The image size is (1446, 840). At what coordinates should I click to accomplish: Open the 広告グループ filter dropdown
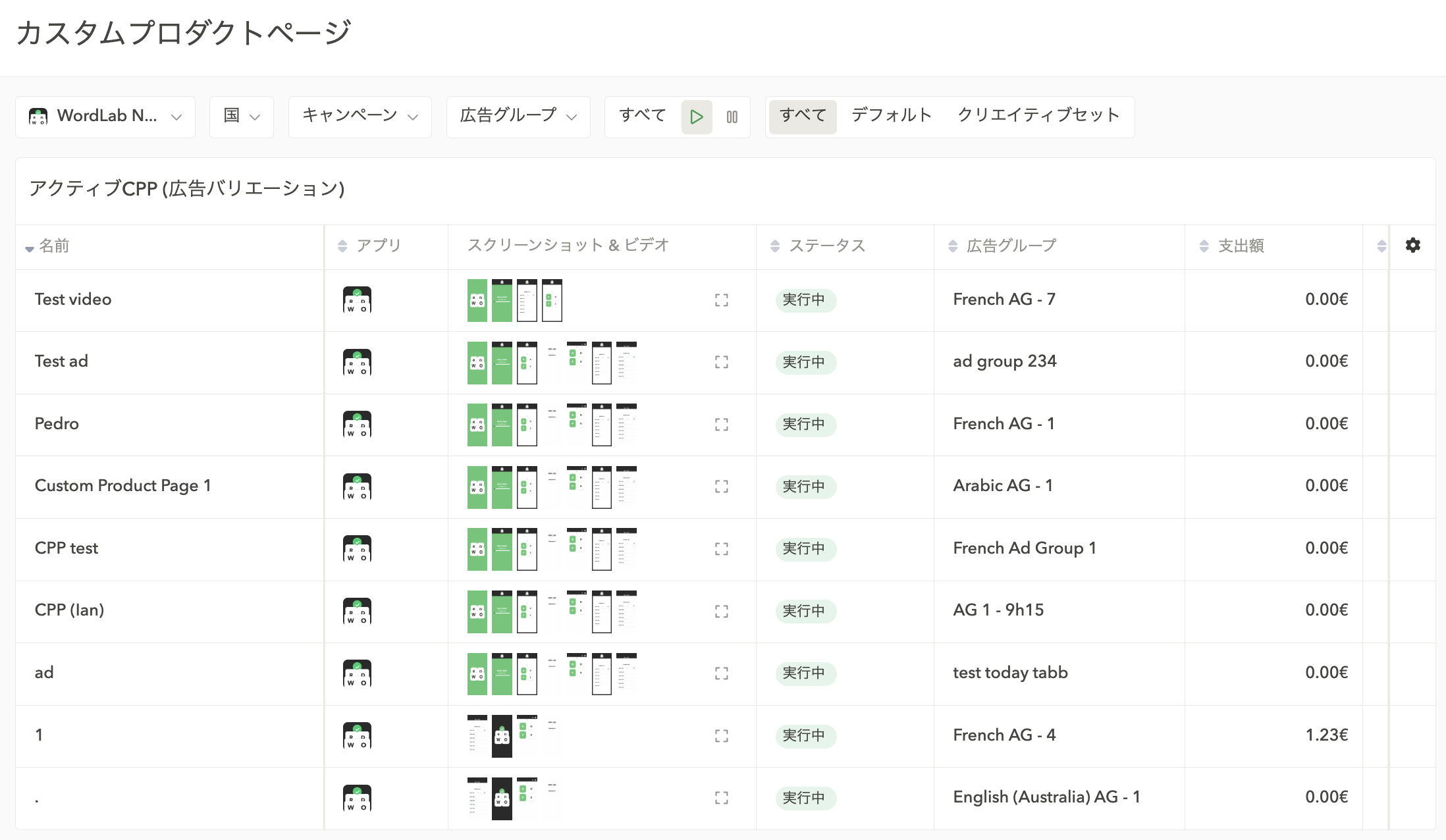click(x=518, y=117)
